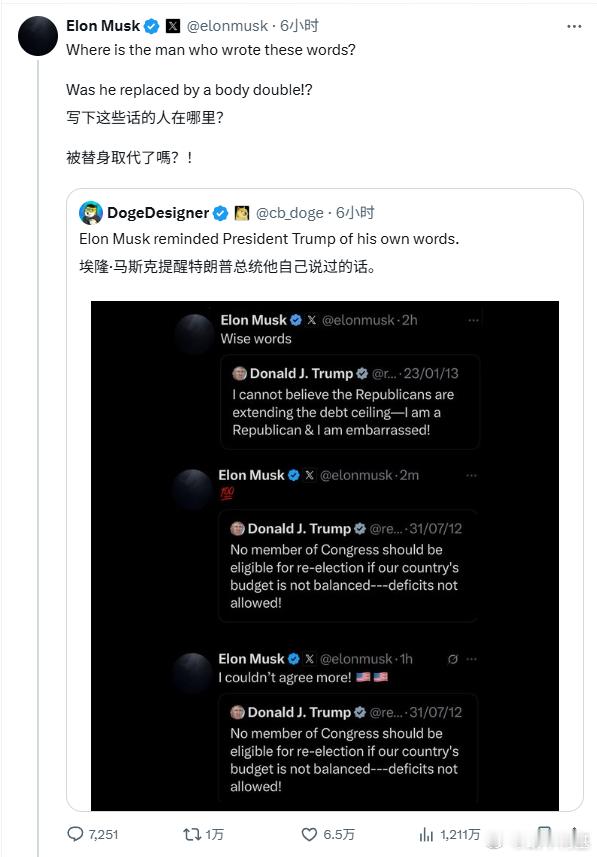Like the post via the heart icon

coord(309,834)
